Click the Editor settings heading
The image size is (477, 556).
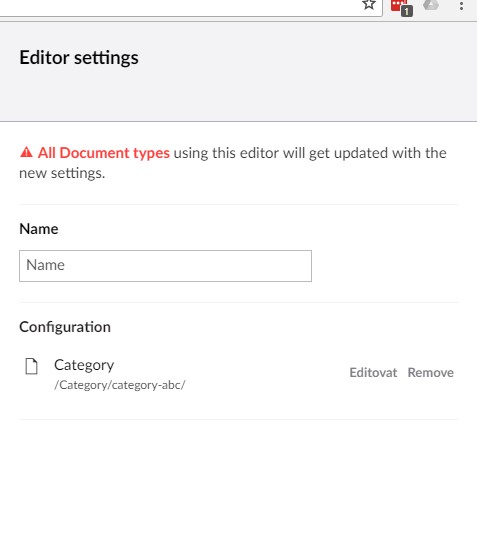pyautogui.click(x=79, y=58)
